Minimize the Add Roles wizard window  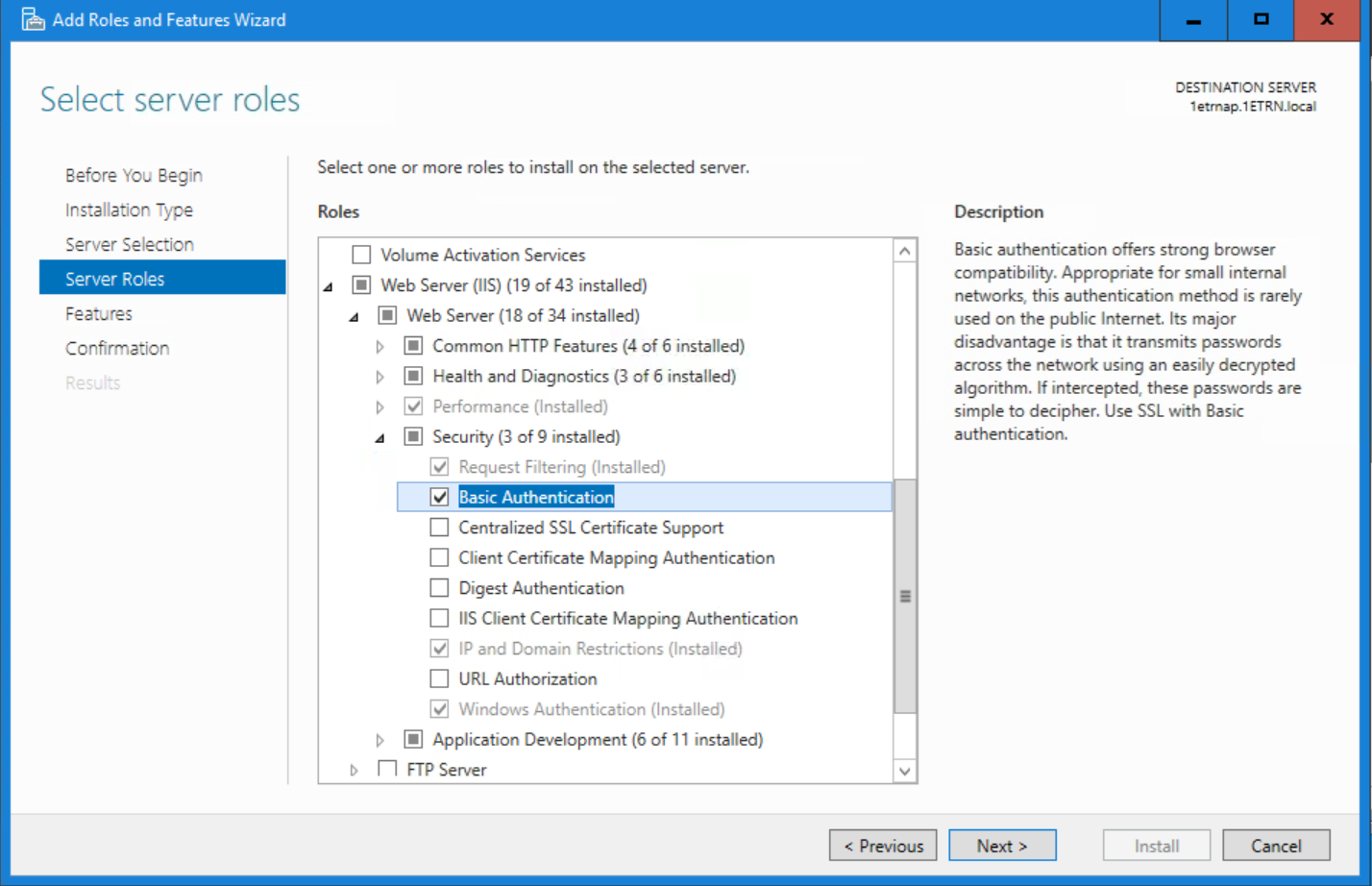pyautogui.click(x=1193, y=20)
